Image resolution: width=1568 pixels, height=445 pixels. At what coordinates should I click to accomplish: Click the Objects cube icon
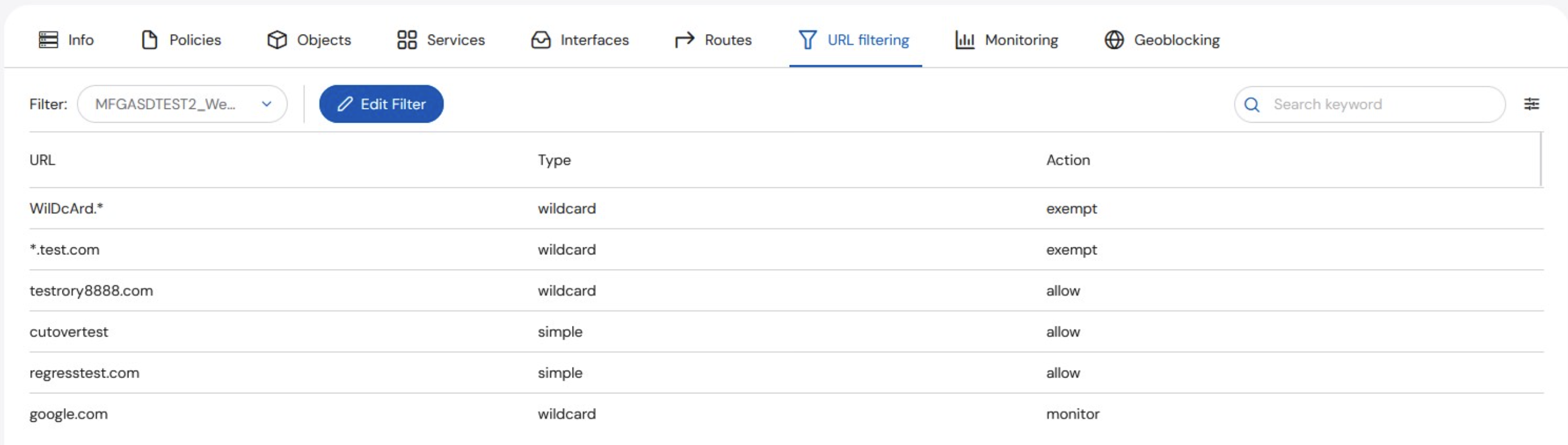click(277, 40)
